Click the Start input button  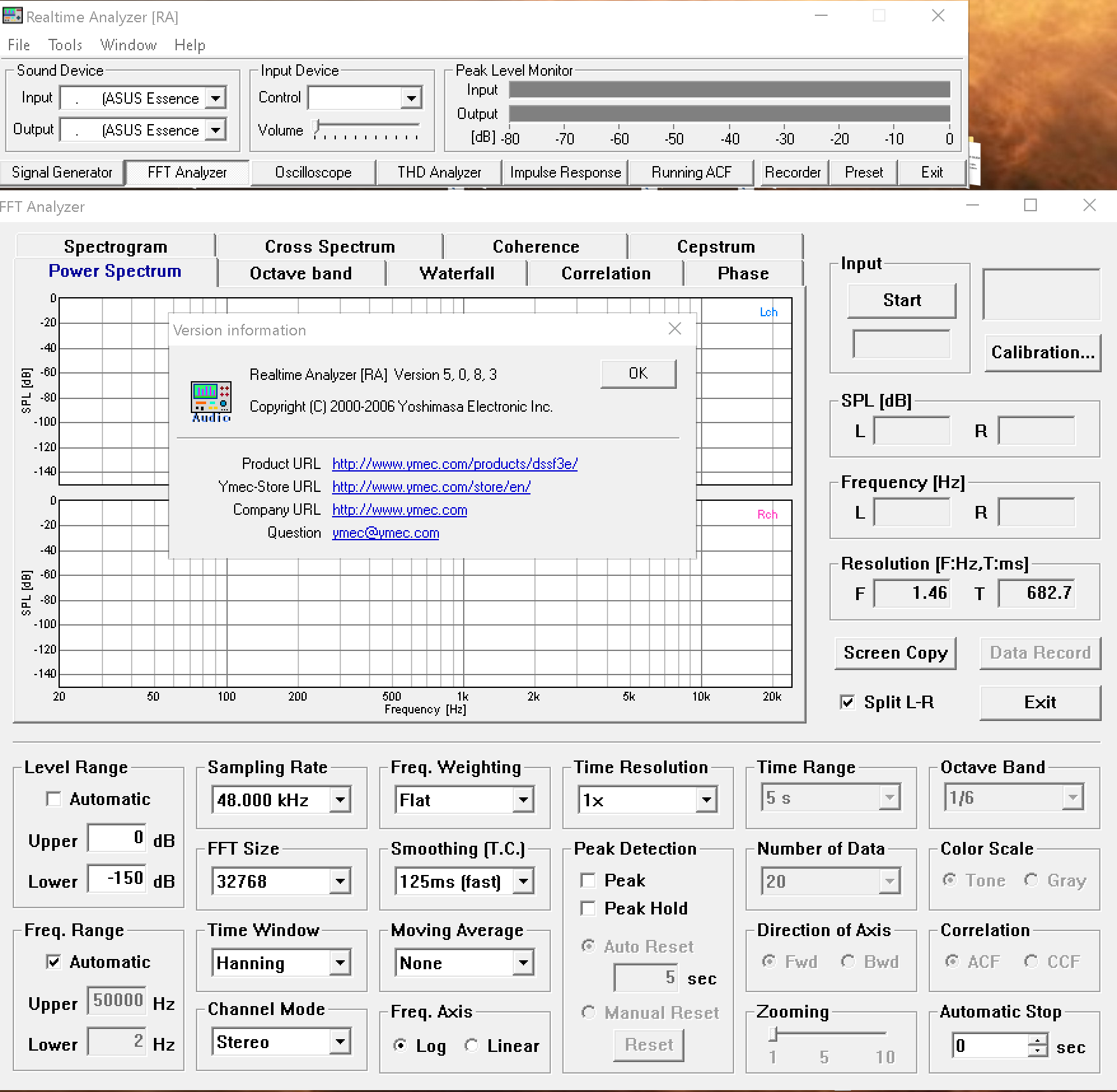[x=901, y=300]
